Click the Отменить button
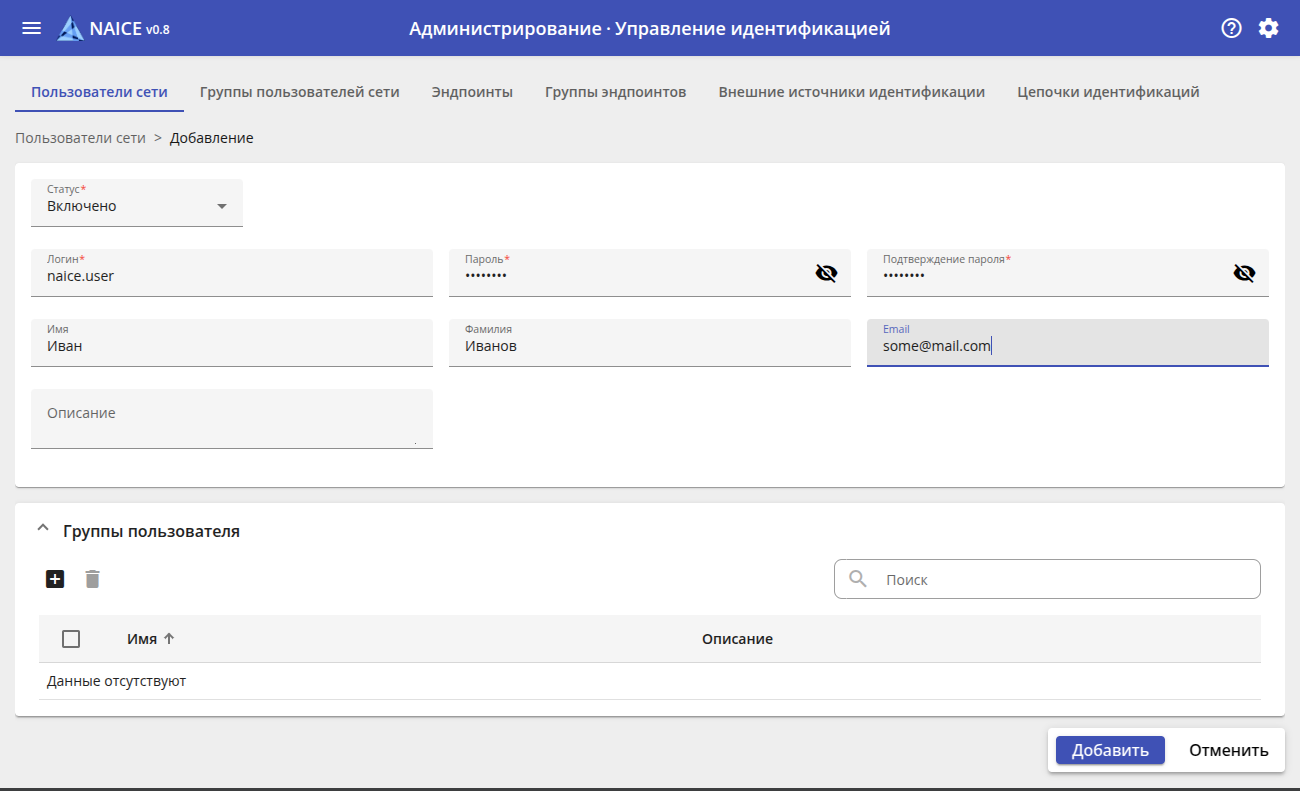Viewport: 1300px width, 791px height. coord(1228,750)
